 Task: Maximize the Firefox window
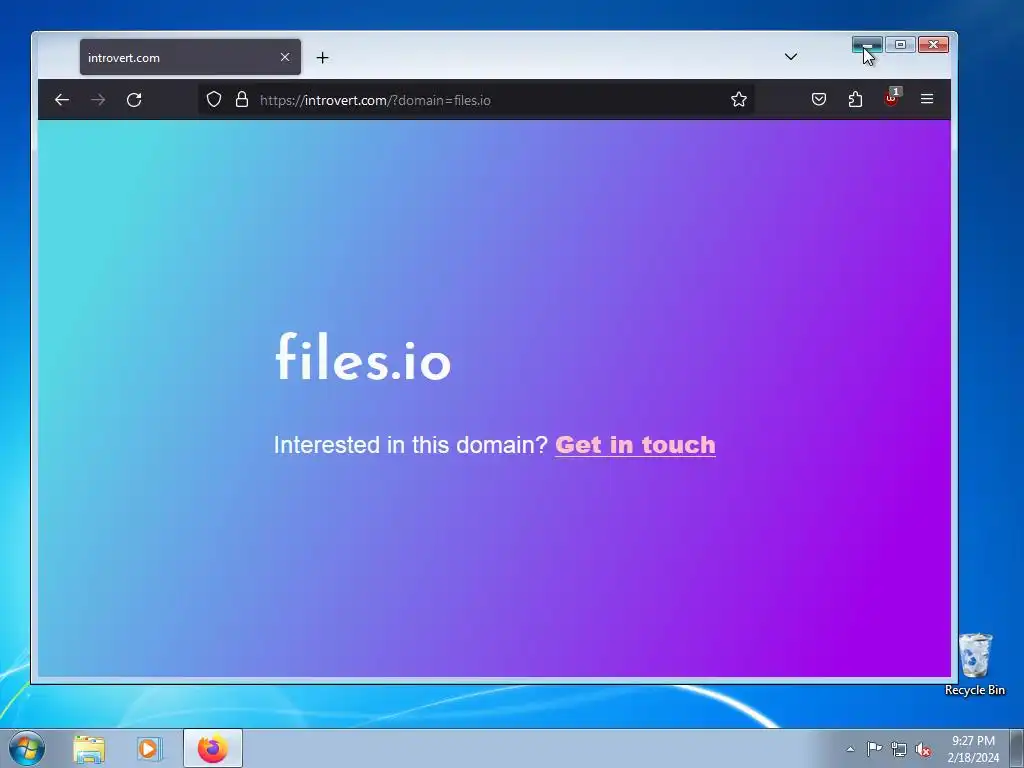[x=900, y=44]
